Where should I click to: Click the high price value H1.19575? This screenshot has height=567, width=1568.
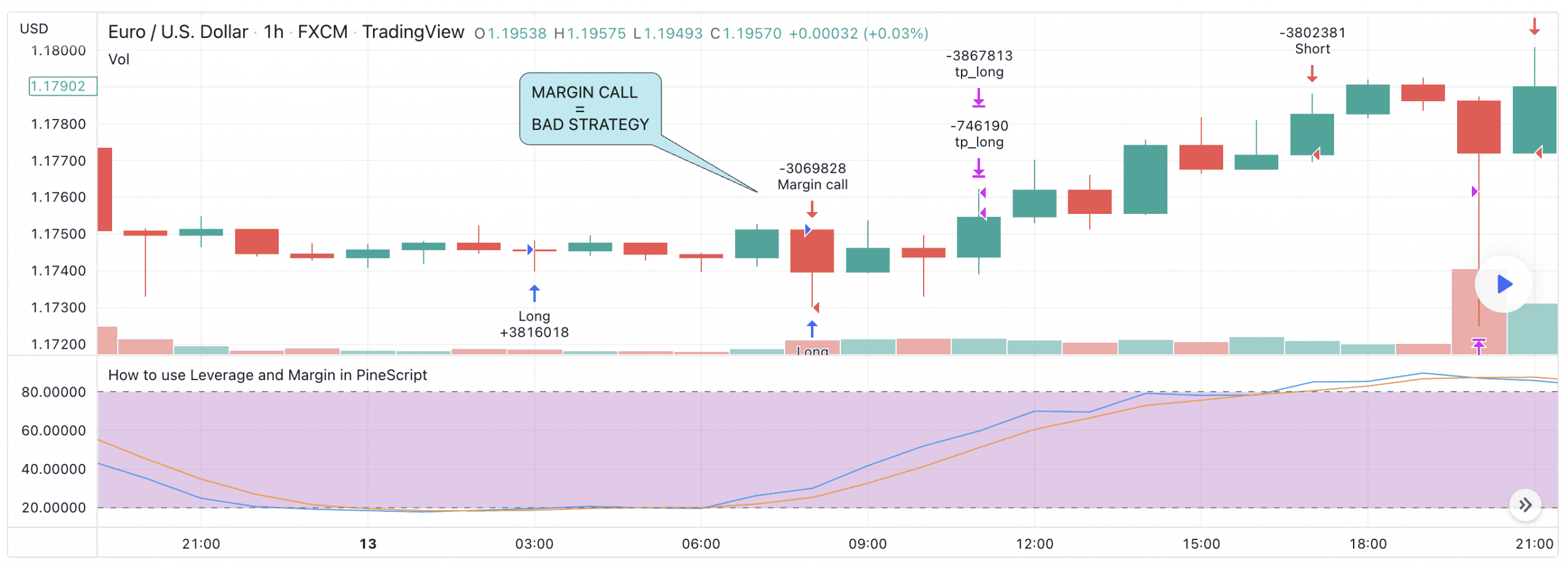pyautogui.click(x=590, y=33)
